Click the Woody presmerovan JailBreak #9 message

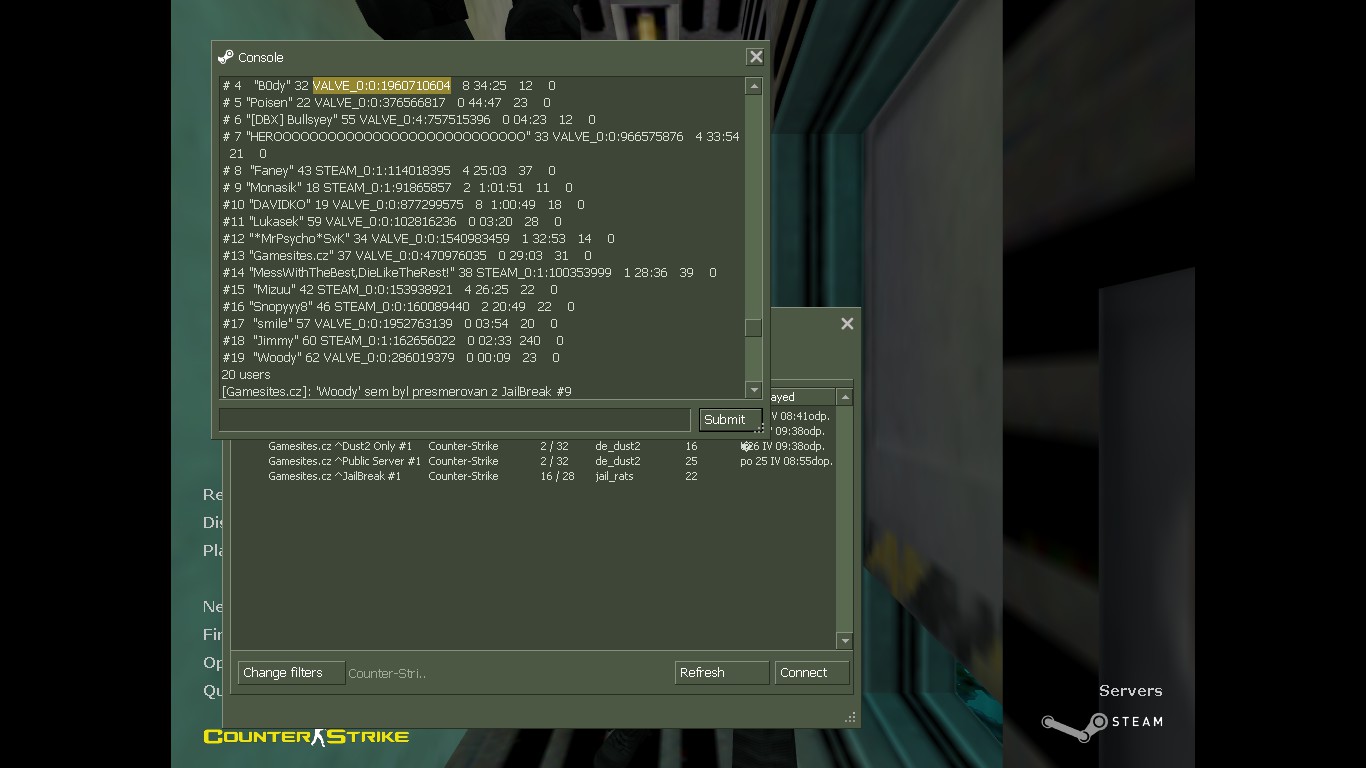click(x=397, y=391)
